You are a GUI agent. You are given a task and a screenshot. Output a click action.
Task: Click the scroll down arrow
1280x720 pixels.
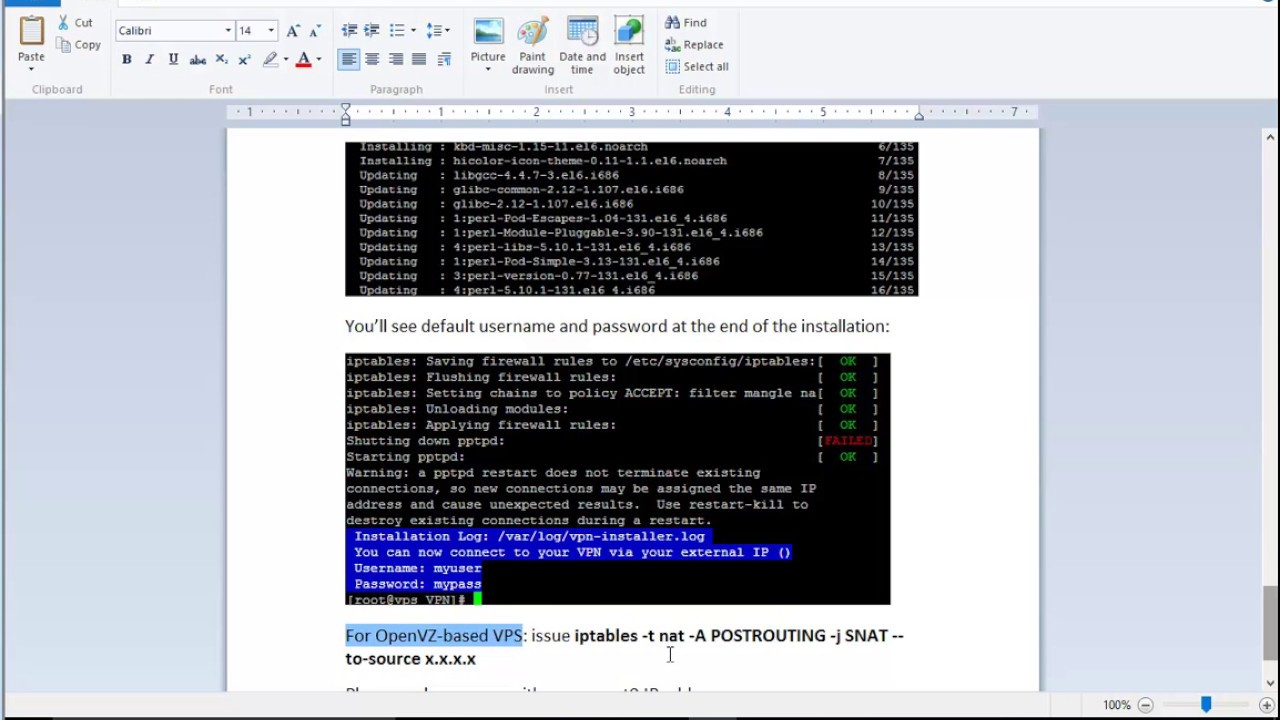tap(1270, 683)
